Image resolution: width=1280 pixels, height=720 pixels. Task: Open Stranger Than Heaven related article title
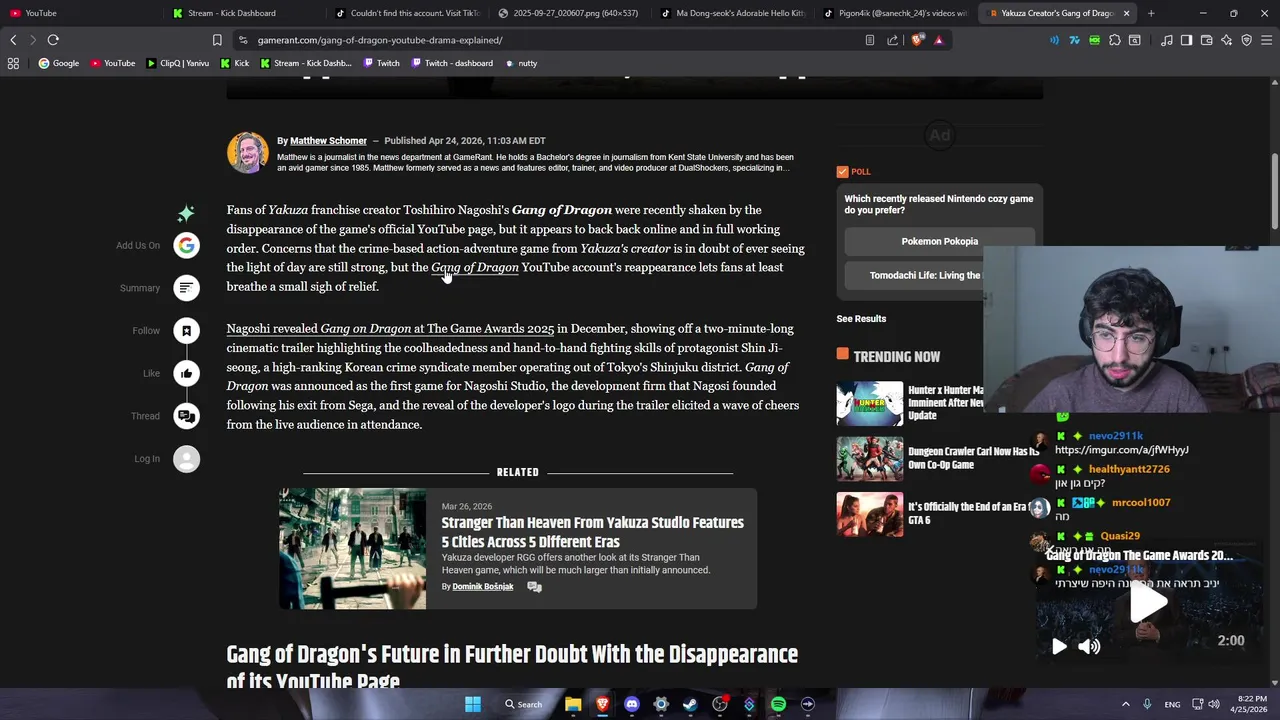click(592, 532)
